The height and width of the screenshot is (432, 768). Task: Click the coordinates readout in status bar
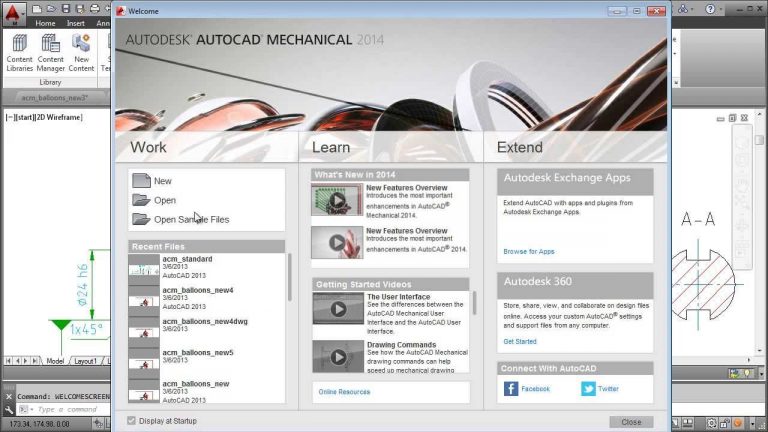point(40,423)
